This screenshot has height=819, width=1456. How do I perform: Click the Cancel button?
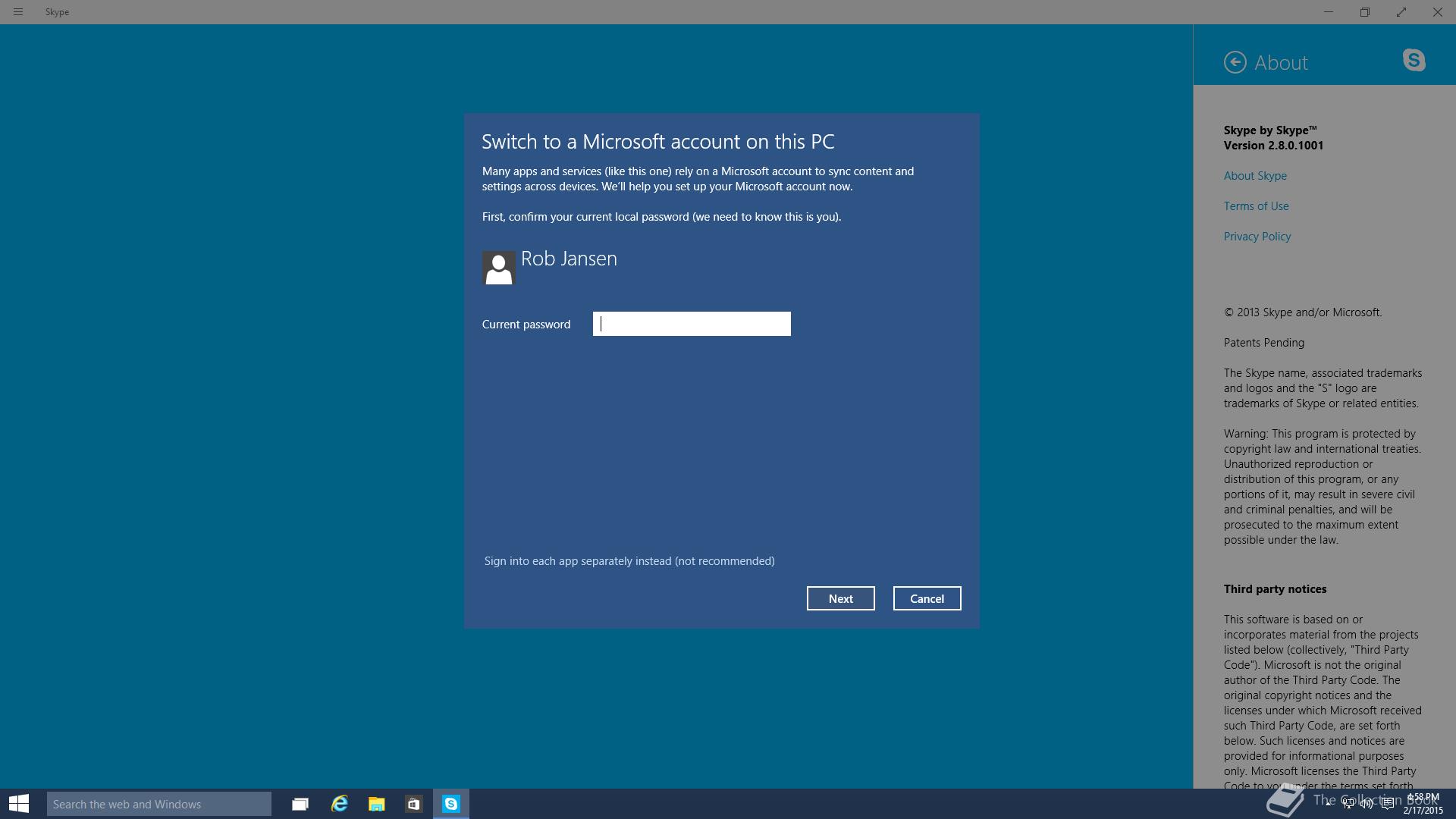point(927,598)
